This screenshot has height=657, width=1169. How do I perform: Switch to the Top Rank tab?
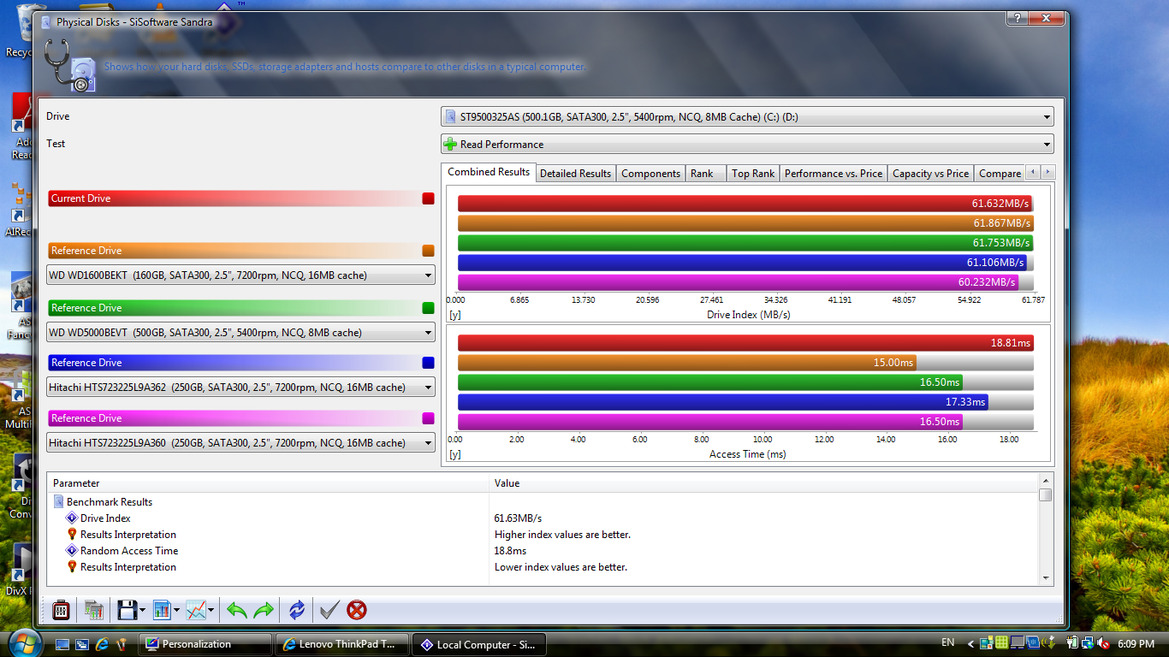point(752,173)
